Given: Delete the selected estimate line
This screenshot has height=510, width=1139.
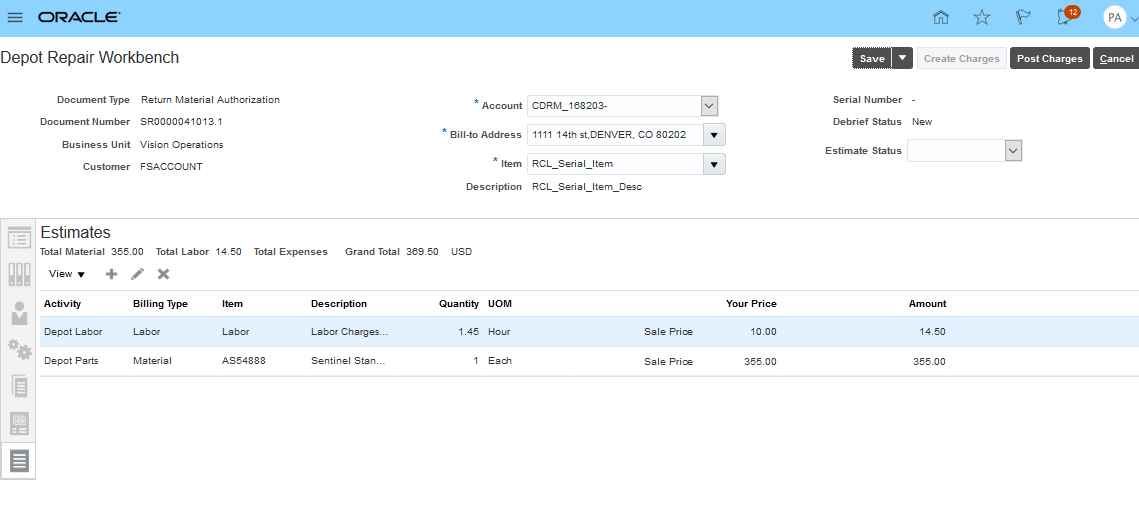Looking at the screenshot, I should tap(163, 274).
